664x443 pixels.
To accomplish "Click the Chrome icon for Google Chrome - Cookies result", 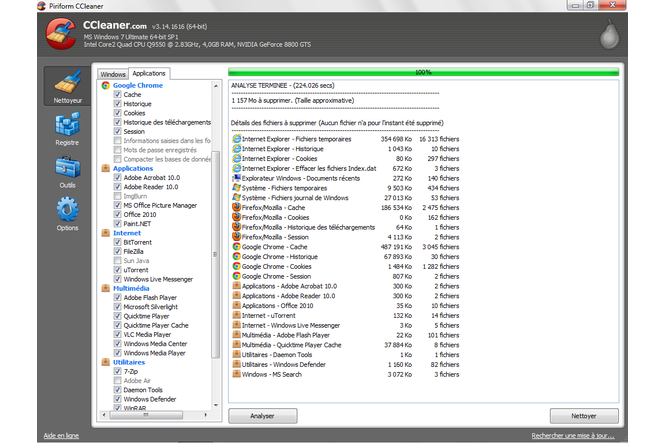I will click(x=237, y=266).
